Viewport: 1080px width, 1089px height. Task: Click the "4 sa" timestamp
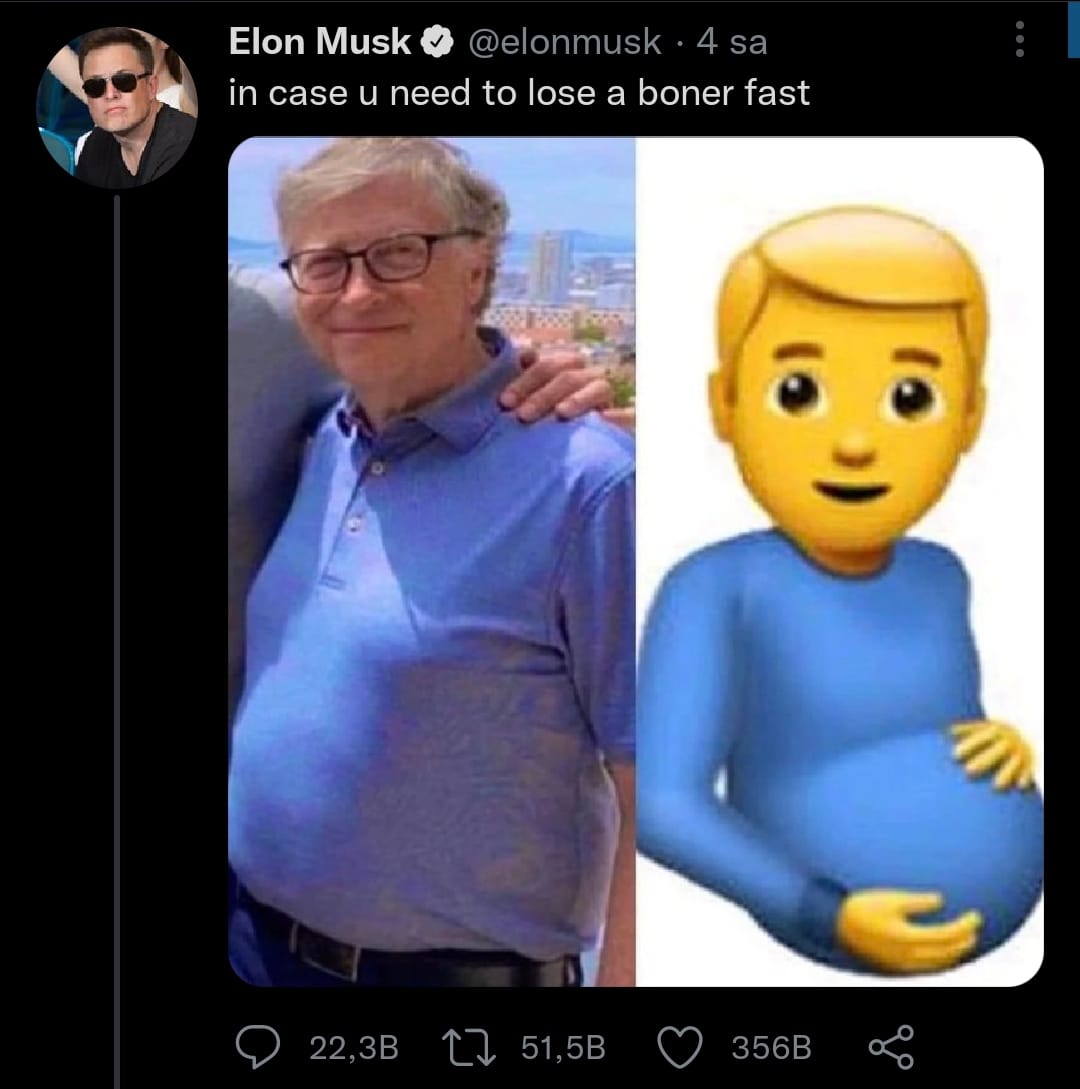[732, 42]
